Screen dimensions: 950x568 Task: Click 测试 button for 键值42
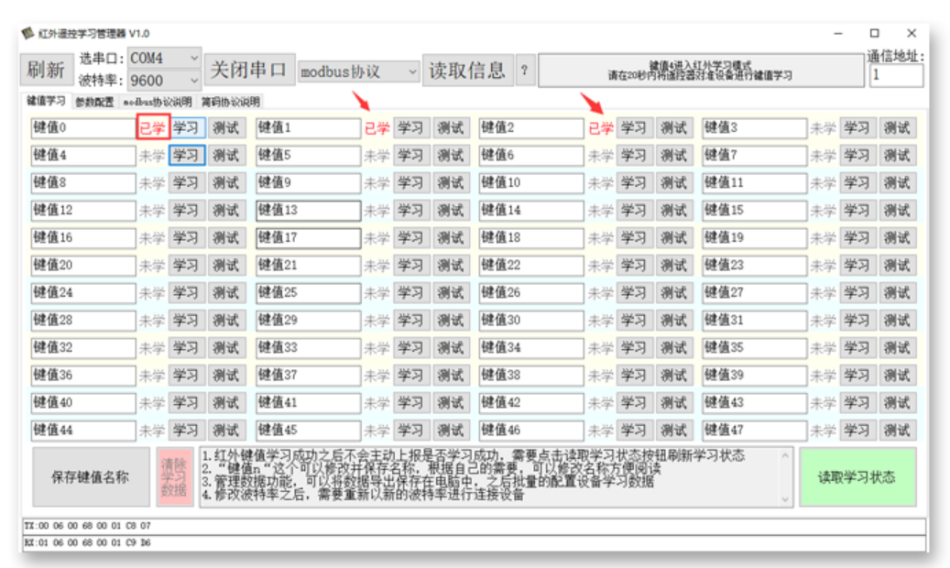pyautogui.click(x=674, y=403)
